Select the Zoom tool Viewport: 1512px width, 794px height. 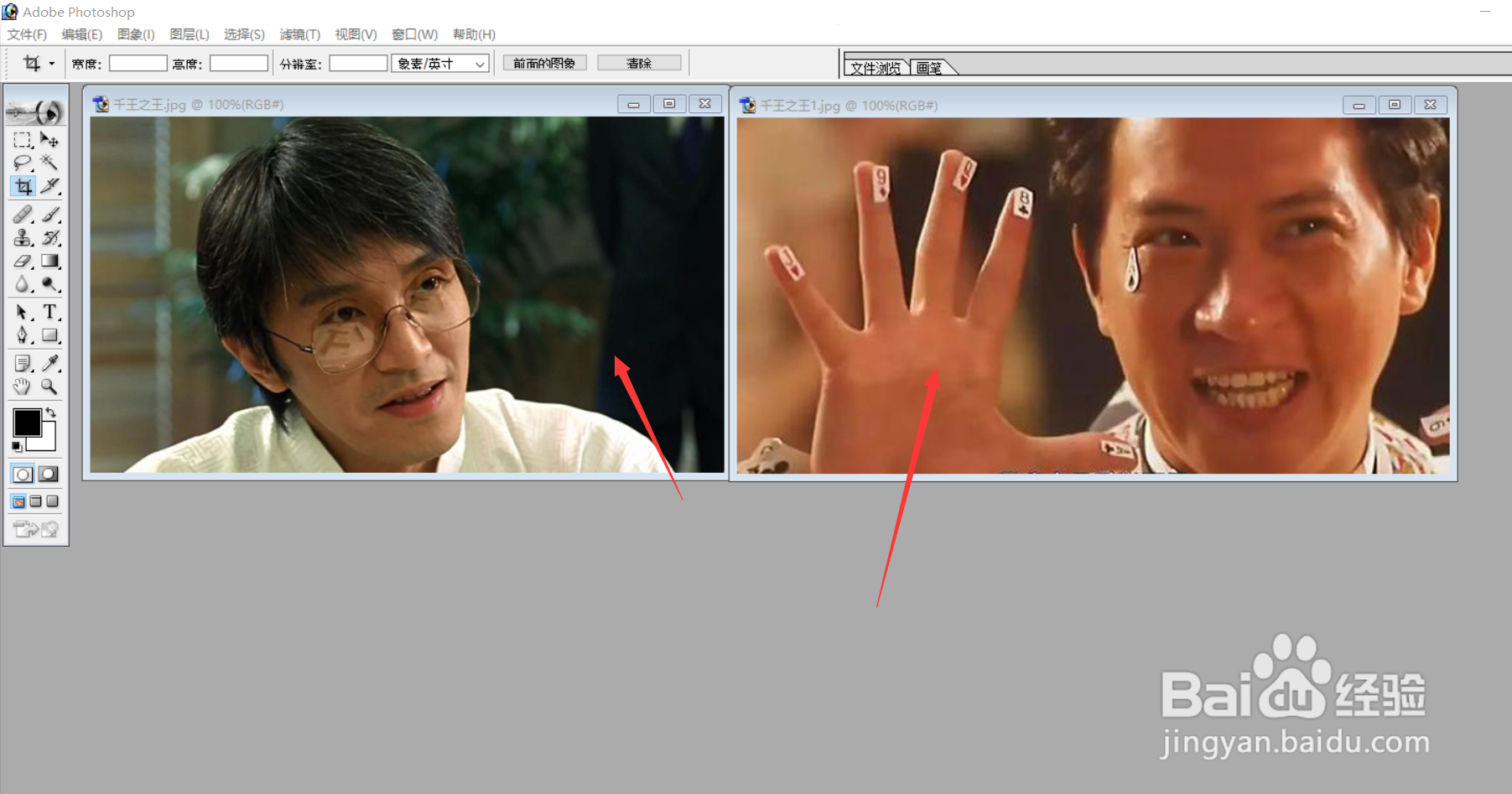click(49, 387)
